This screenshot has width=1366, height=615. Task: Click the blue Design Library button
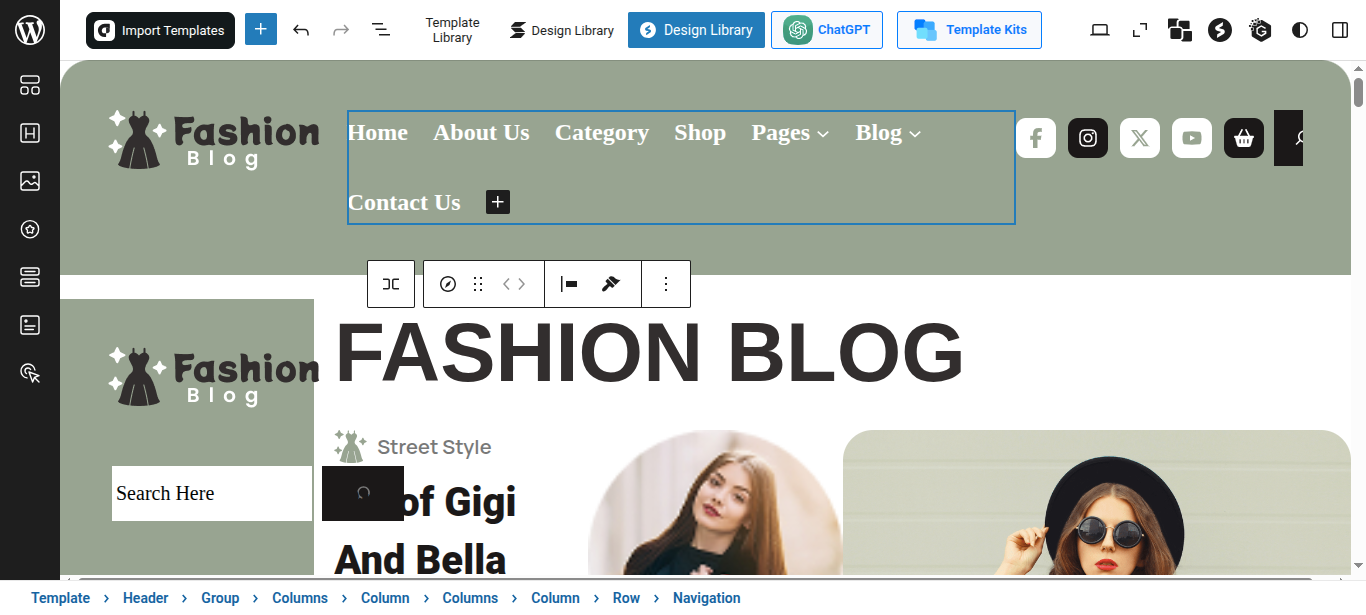[696, 30]
